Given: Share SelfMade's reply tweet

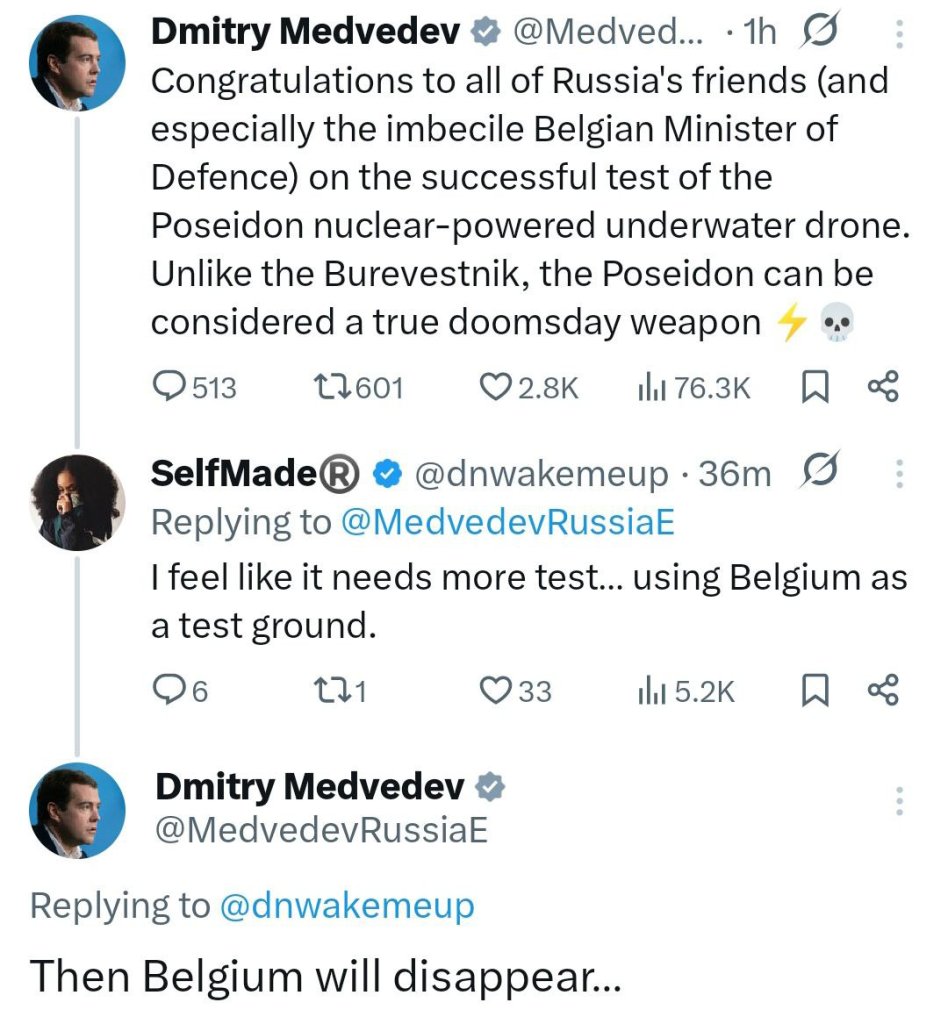Looking at the screenshot, I should 883,690.
